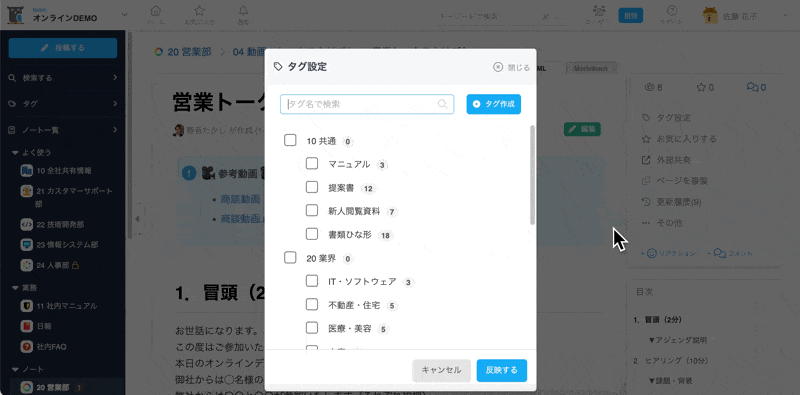
Task: Check the 不動産・住宅 tag checkbox
Action: 312,305
